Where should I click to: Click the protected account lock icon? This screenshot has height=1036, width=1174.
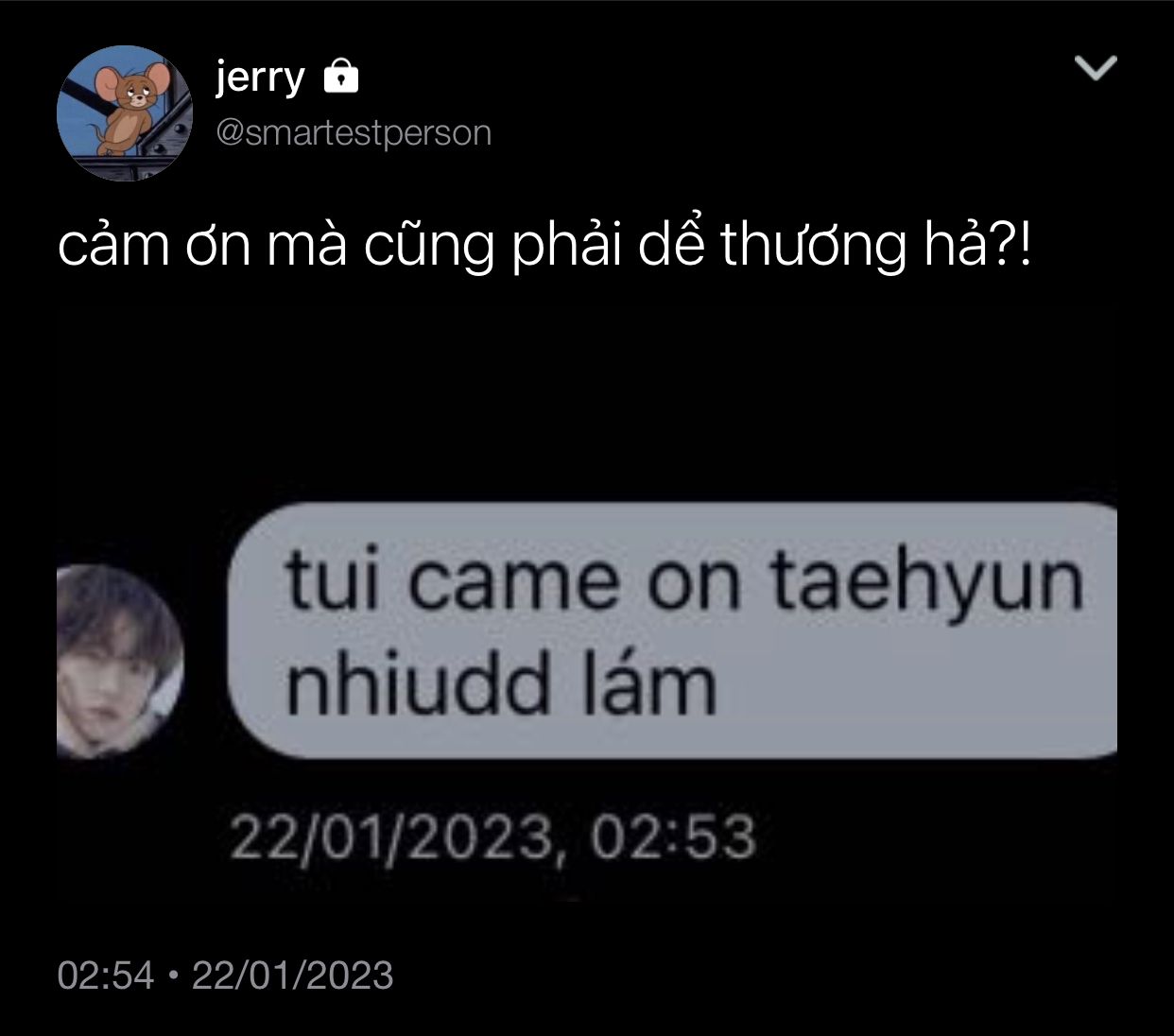[x=341, y=77]
